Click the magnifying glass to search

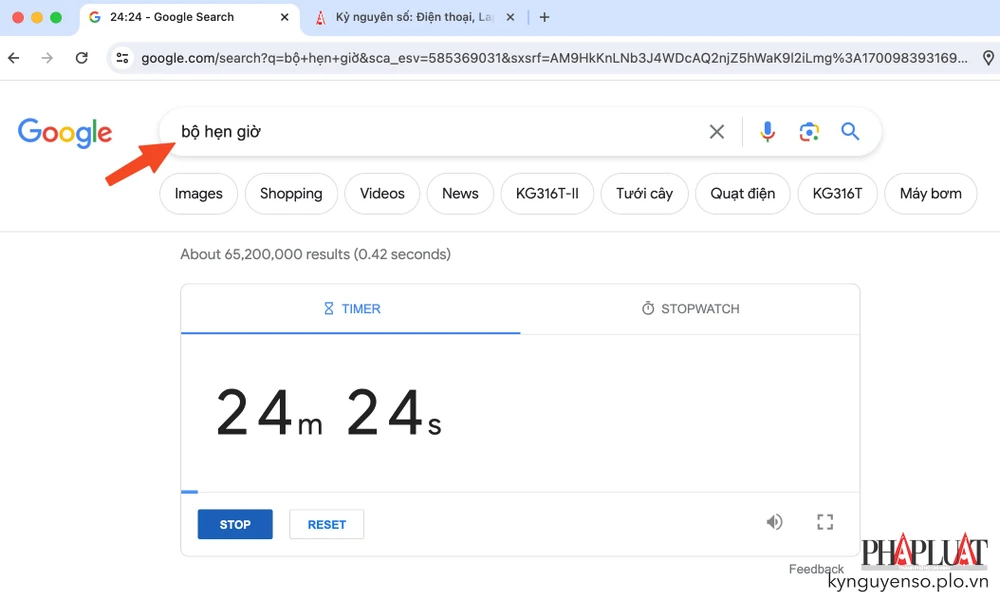850,131
